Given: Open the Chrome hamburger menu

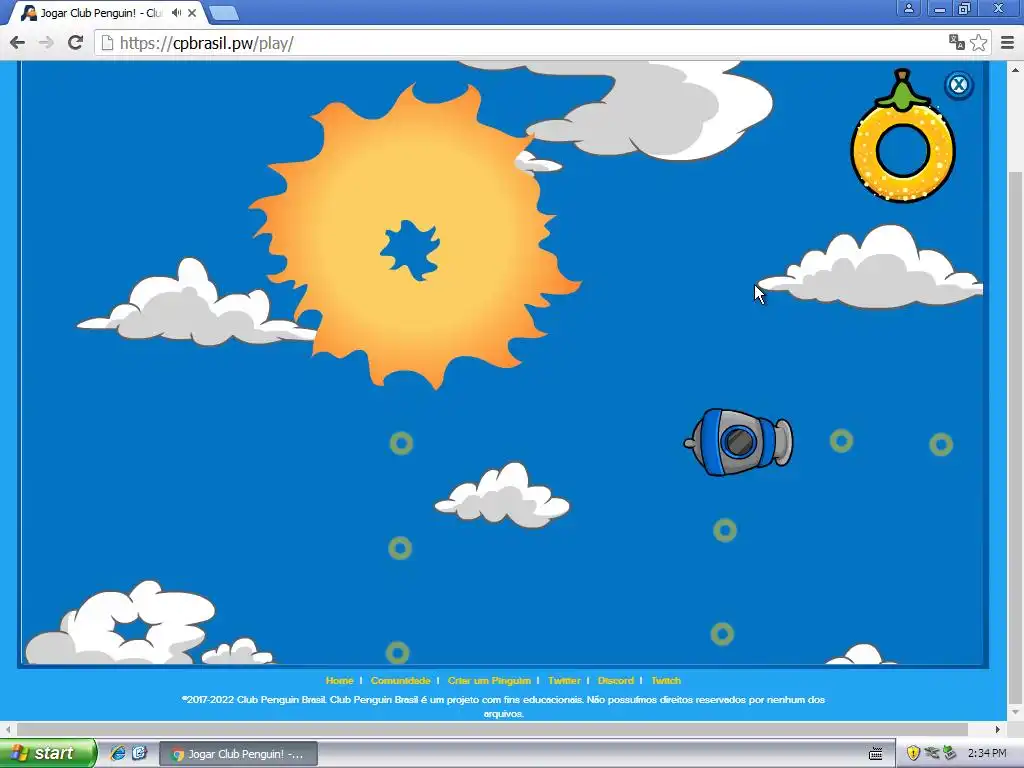Looking at the screenshot, I should coord(1007,42).
